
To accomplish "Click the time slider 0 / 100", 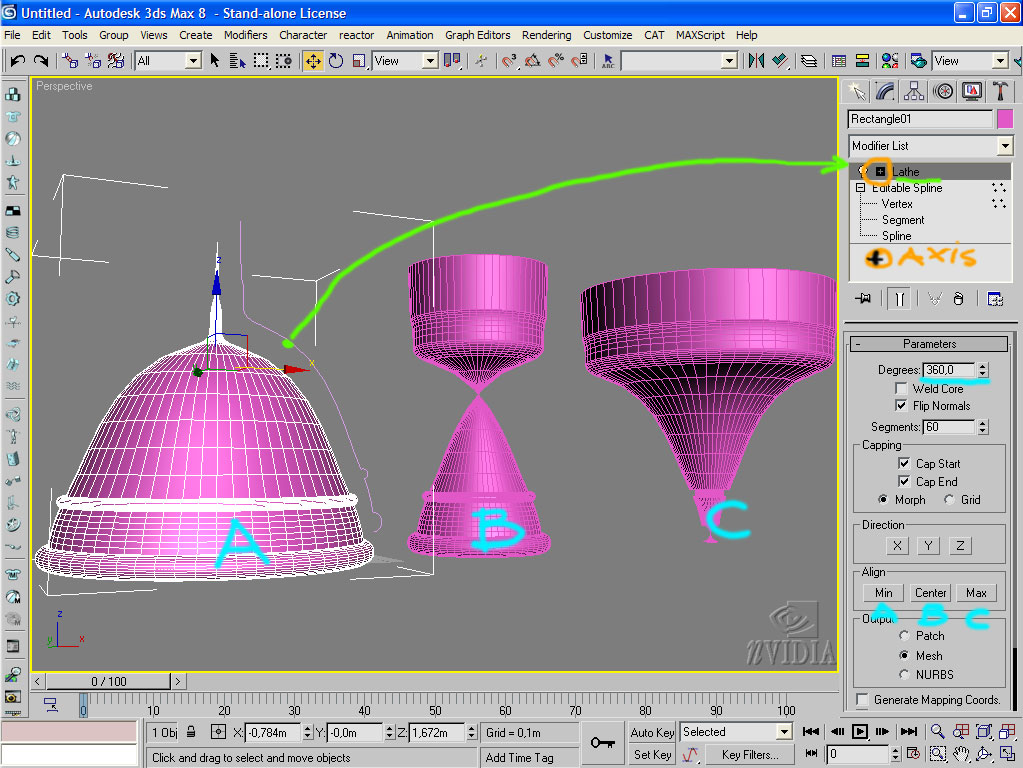I will click(108, 681).
